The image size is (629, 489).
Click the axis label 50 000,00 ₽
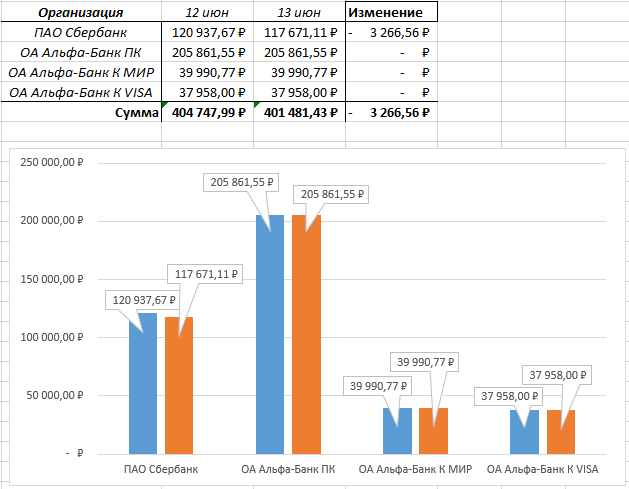tap(55, 395)
